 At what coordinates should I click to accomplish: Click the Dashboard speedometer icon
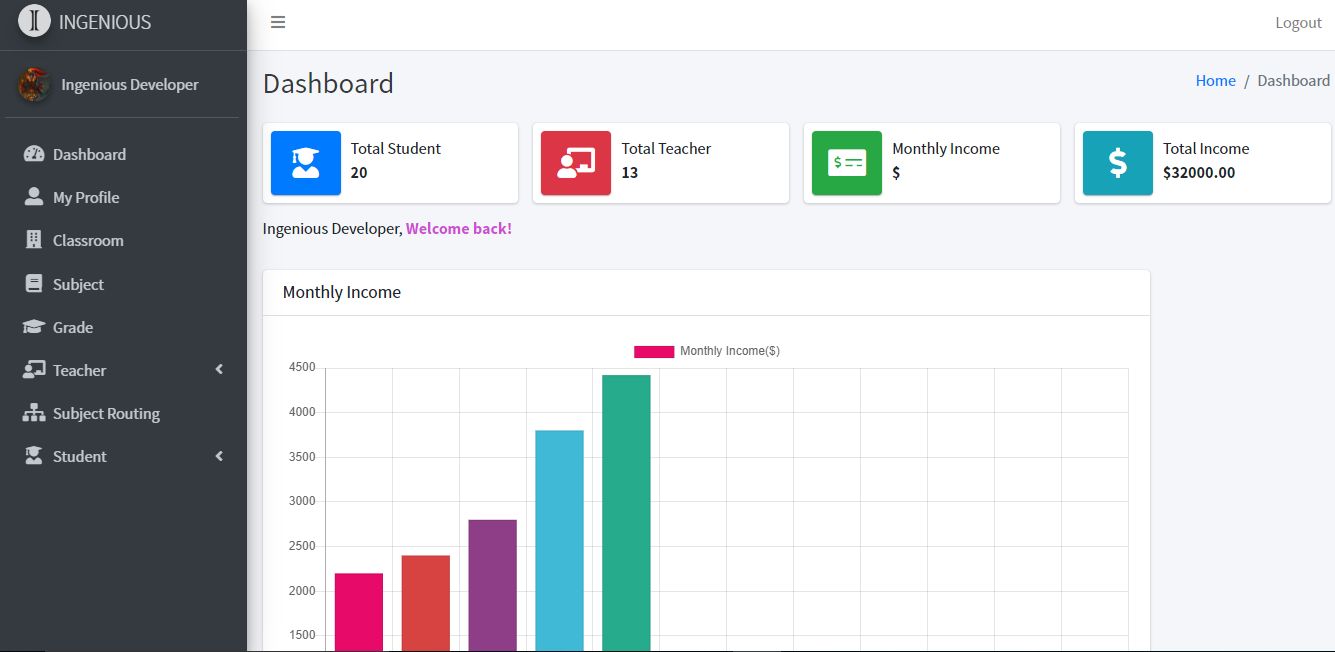click(x=34, y=154)
